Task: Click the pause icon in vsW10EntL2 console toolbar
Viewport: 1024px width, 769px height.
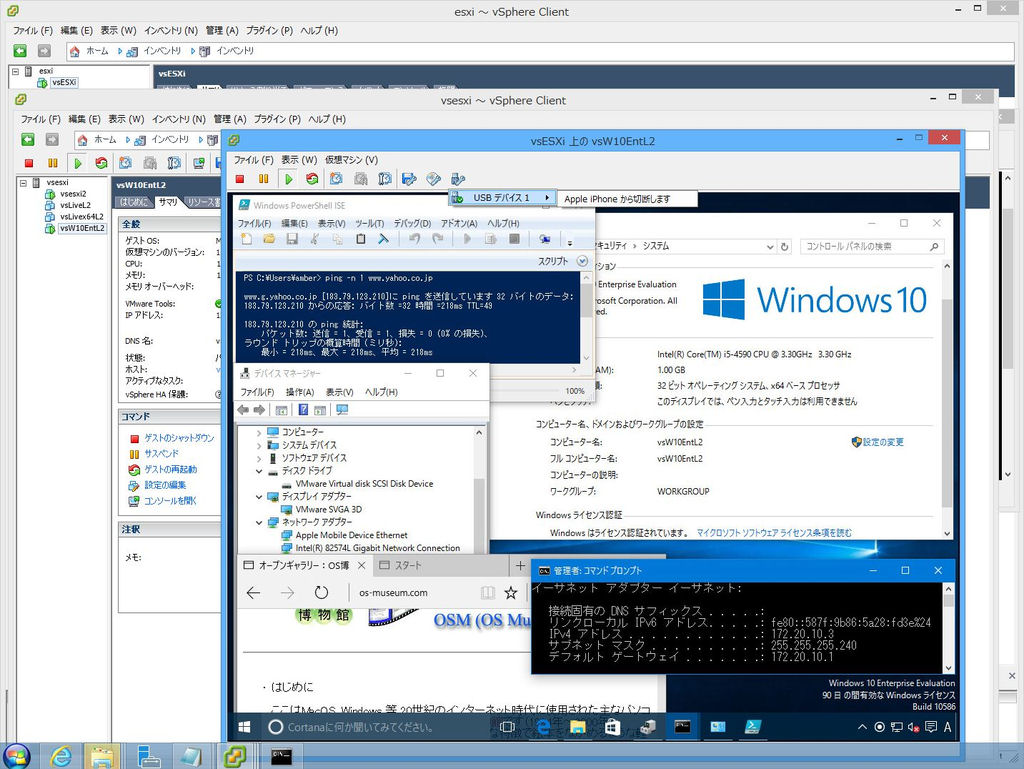Action: click(264, 179)
